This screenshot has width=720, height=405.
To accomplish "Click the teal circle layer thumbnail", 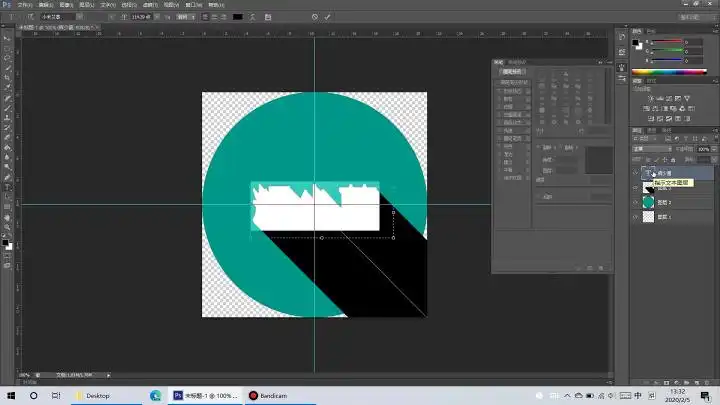I will 648,202.
